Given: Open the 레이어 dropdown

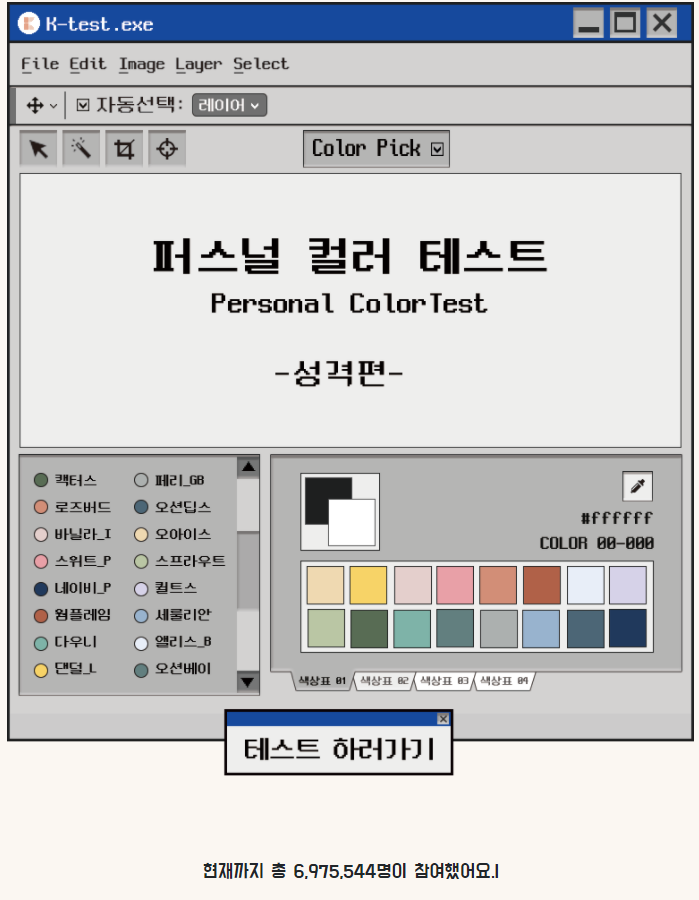Looking at the screenshot, I should (229, 105).
